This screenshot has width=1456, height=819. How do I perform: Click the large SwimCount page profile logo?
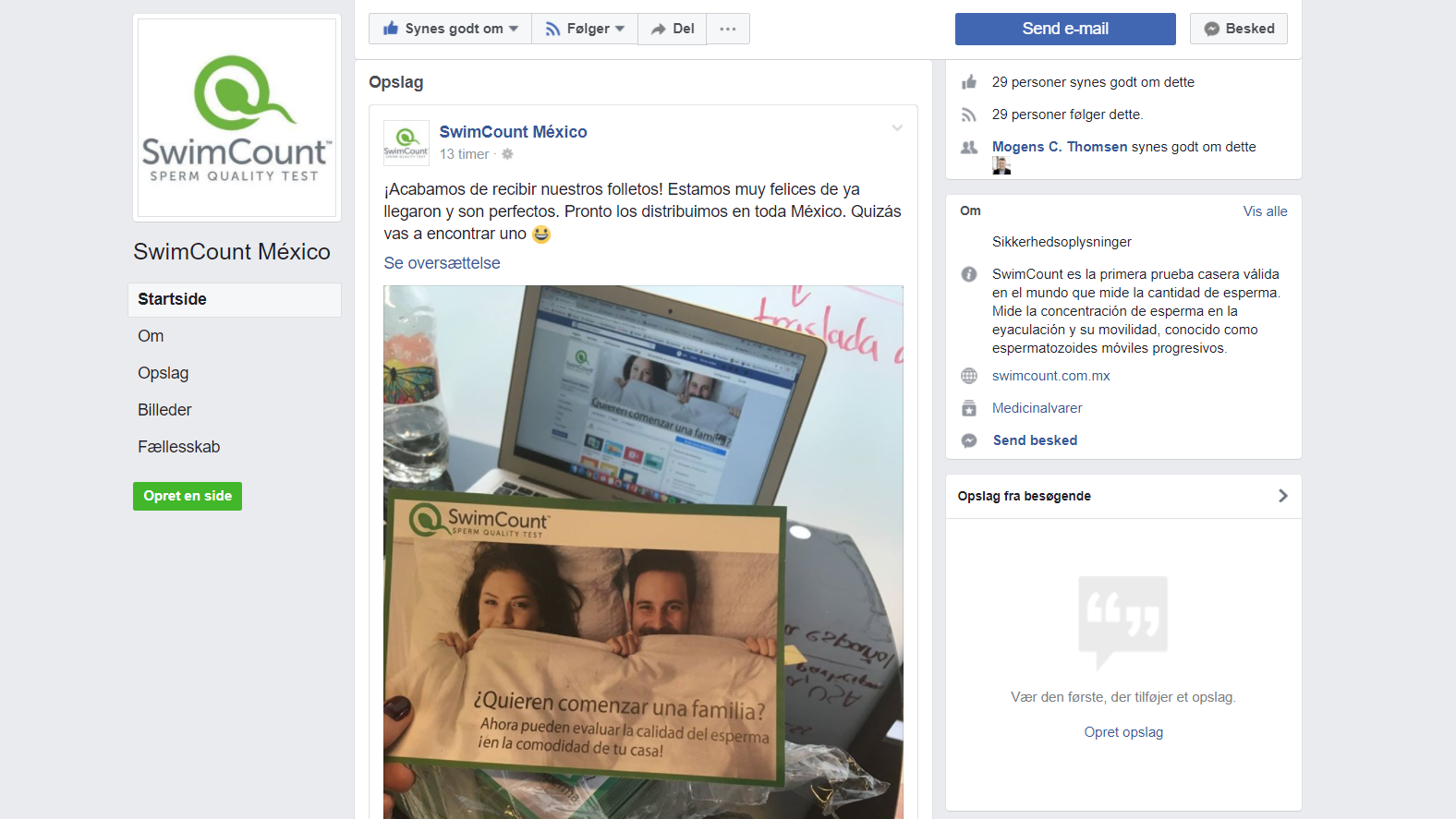237,118
